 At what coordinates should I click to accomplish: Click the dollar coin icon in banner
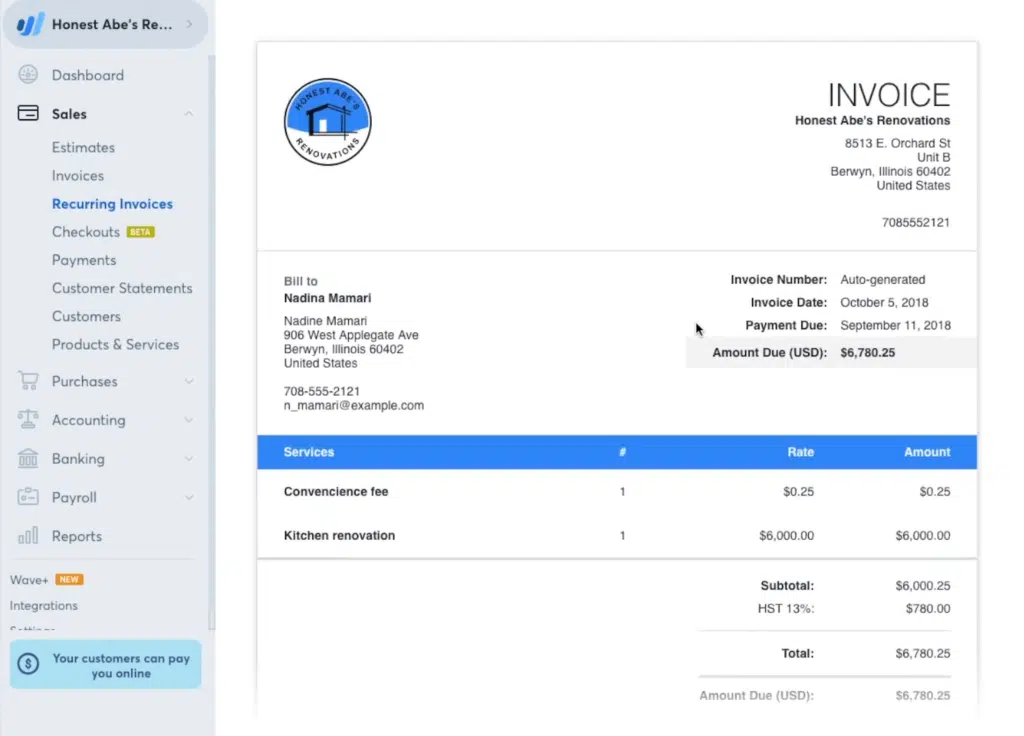click(29, 663)
